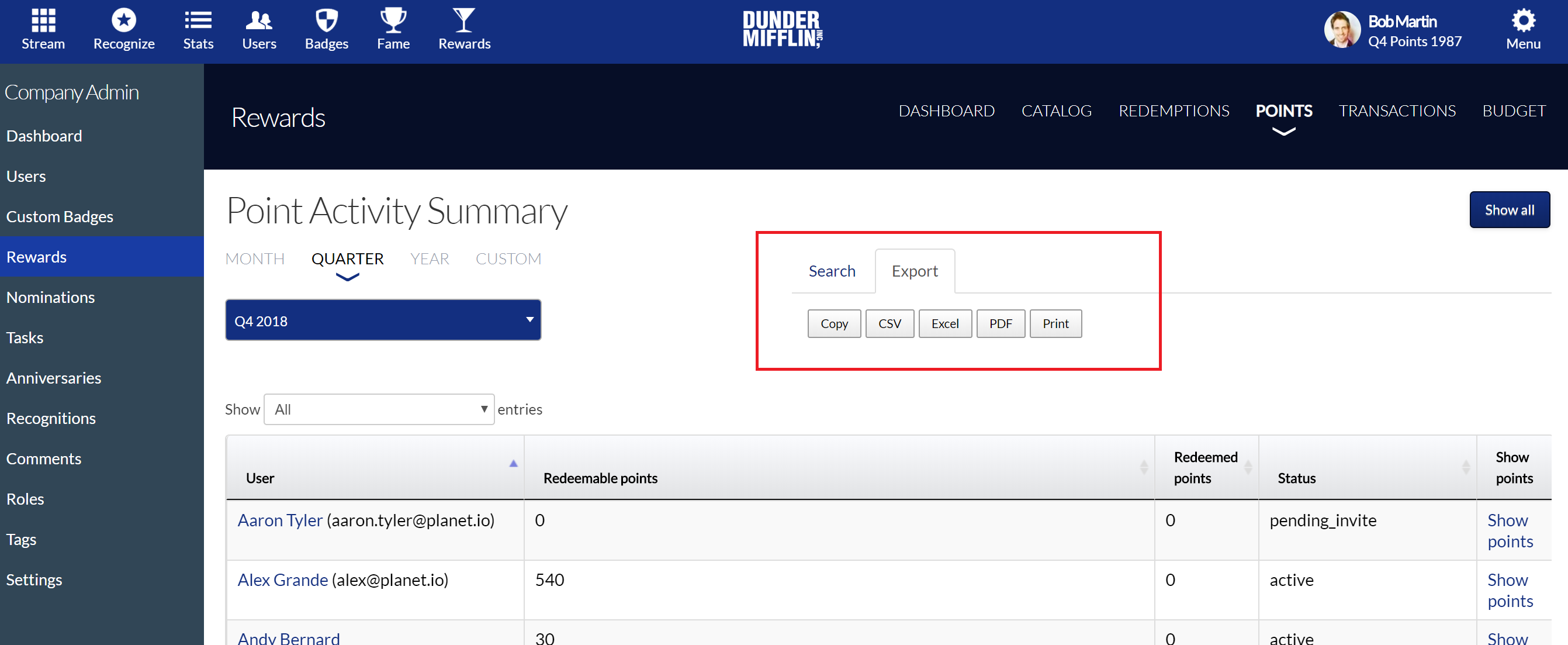Sort by Redeemed points column
1568x645 pixels.
tap(1206, 468)
